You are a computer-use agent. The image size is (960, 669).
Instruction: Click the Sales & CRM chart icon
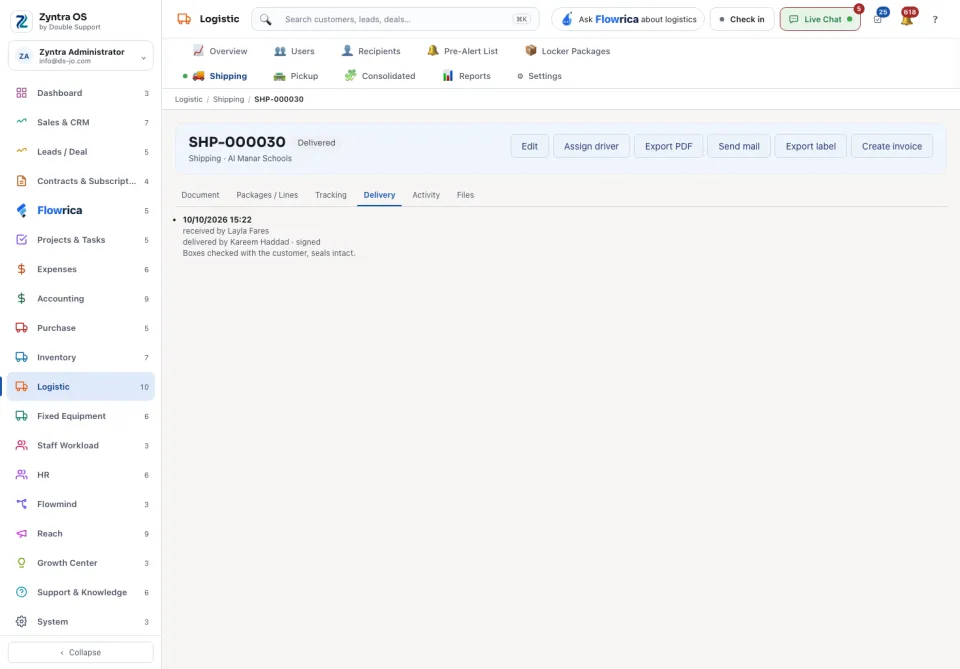pyautogui.click(x=21, y=122)
